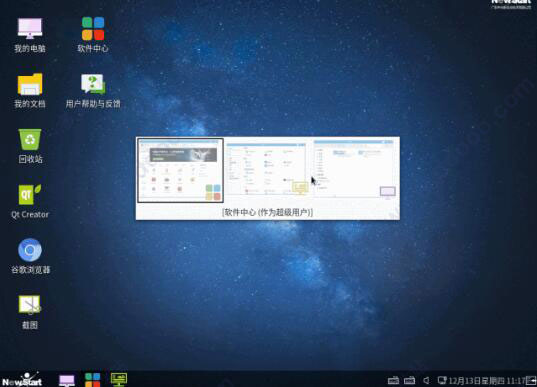This screenshot has width=537, height=387.
Task: Select the rightmost file manager thumbnail in switcher
Action: tap(355, 168)
